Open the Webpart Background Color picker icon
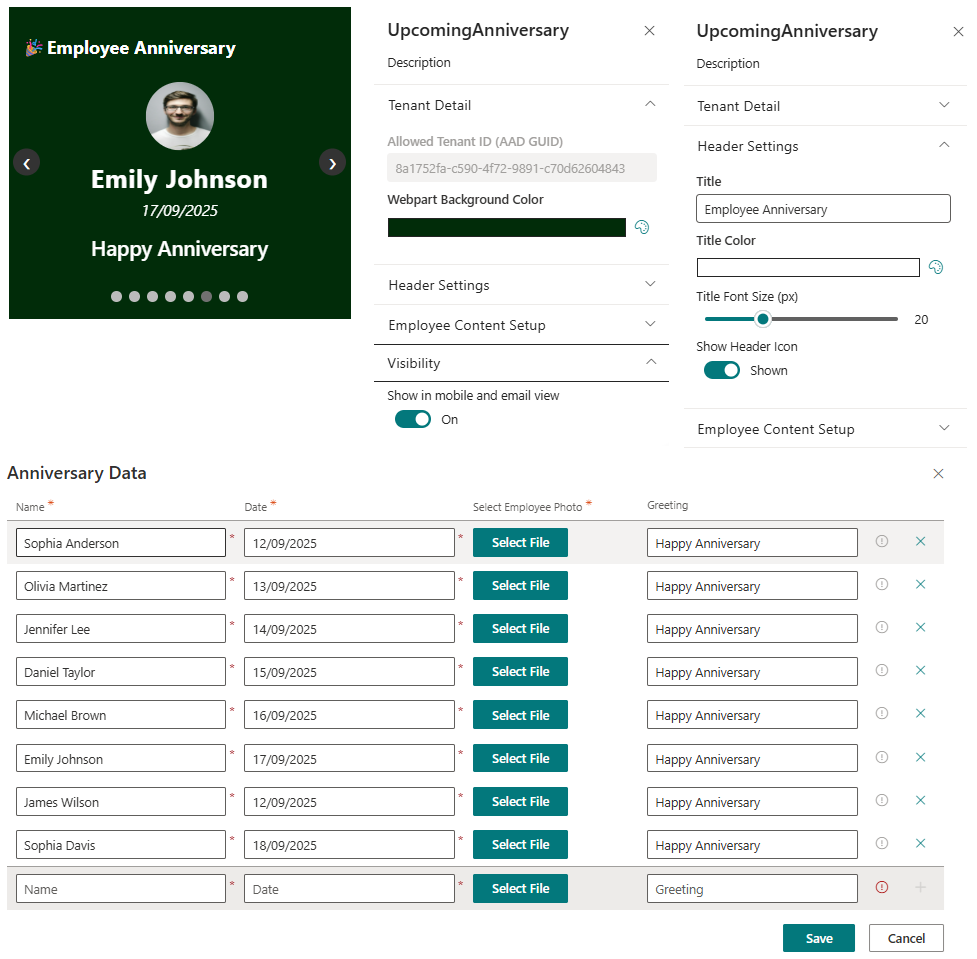This screenshot has height=959, width=977. click(x=641, y=227)
